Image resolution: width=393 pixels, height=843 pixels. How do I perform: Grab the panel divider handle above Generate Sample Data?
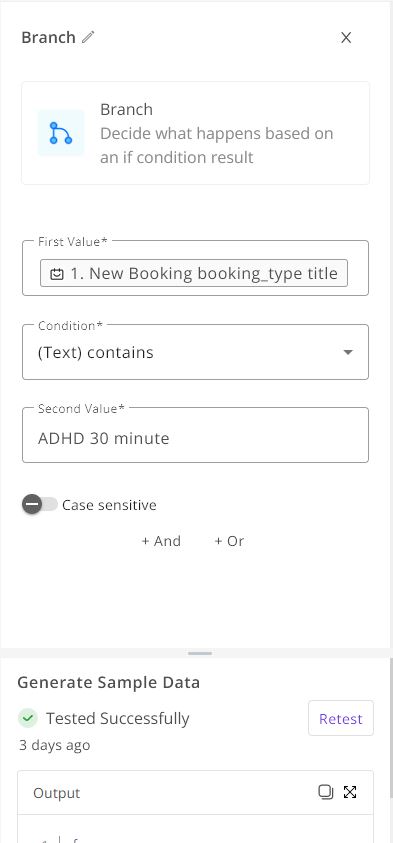click(x=200, y=653)
